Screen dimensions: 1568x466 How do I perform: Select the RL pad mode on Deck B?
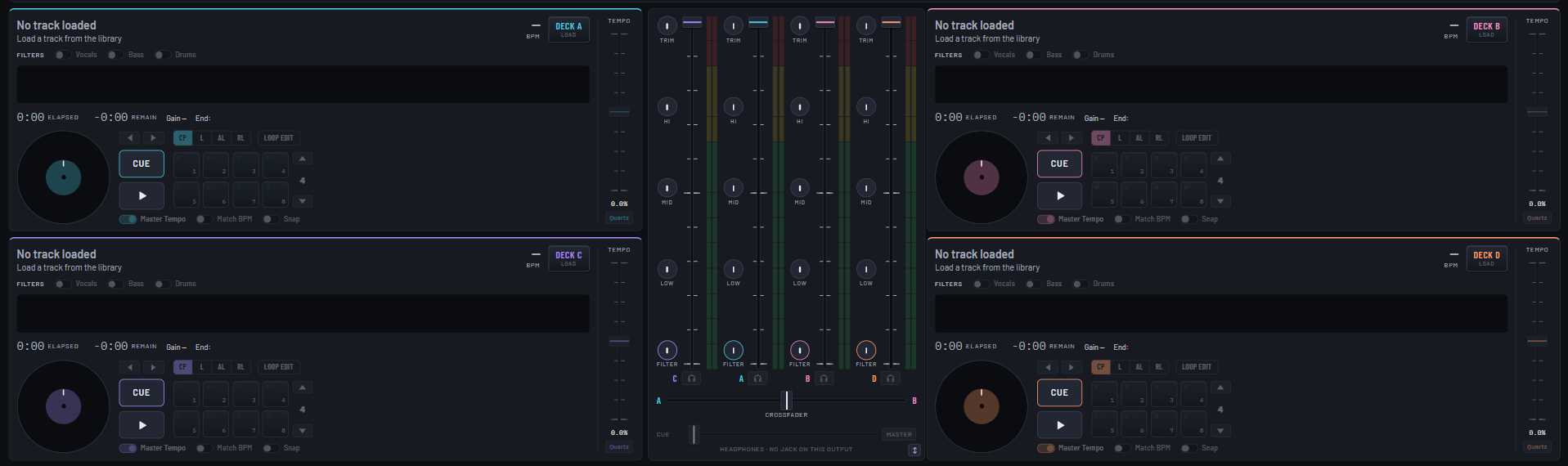(x=1158, y=138)
